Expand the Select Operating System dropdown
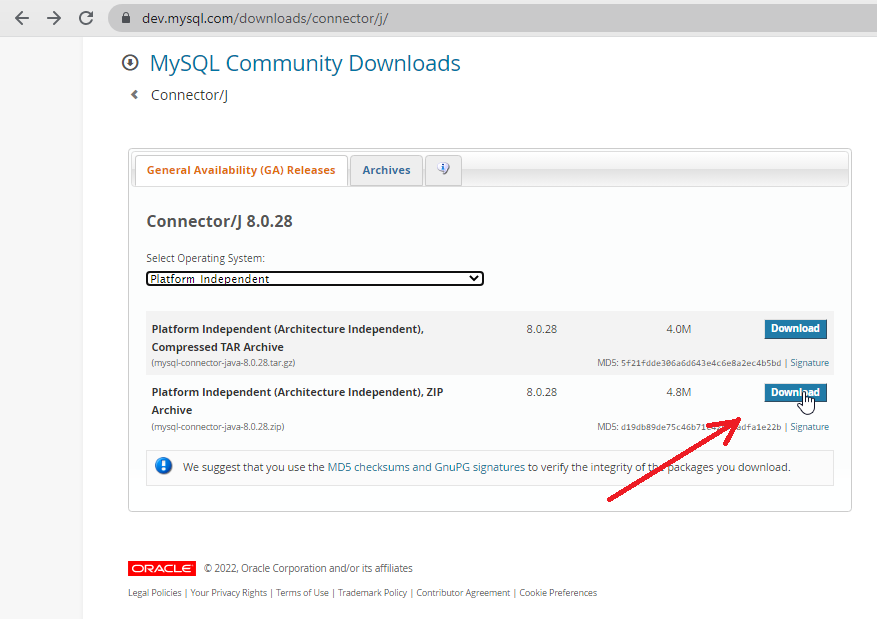This screenshot has width=877, height=619. point(315,278)
